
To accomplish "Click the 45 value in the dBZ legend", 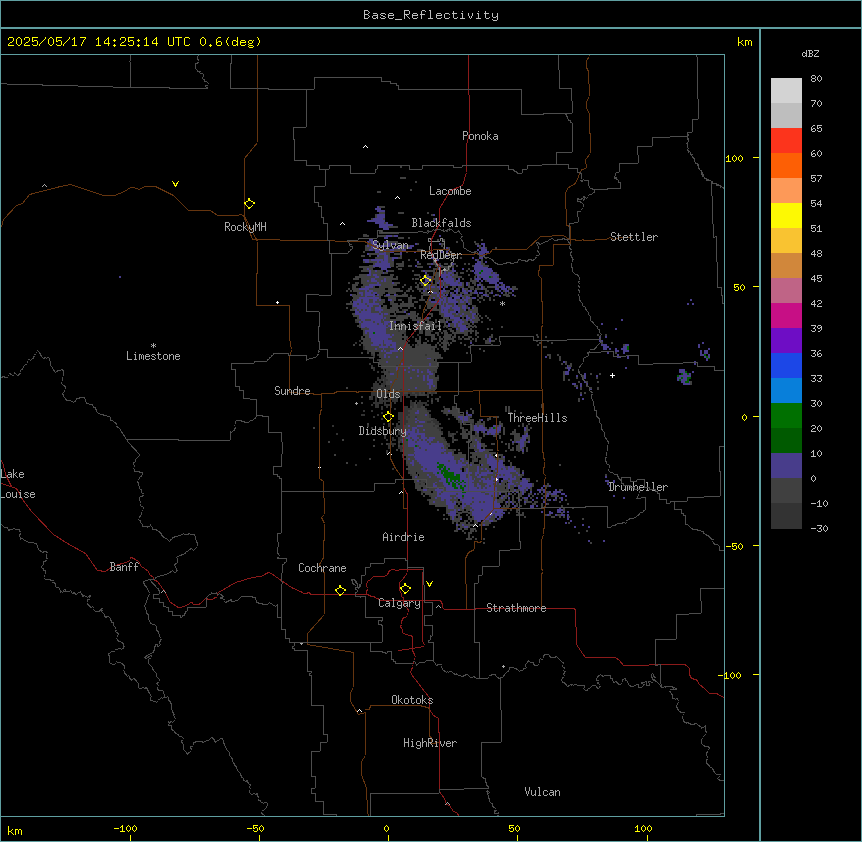I will (x=816, y=278).
